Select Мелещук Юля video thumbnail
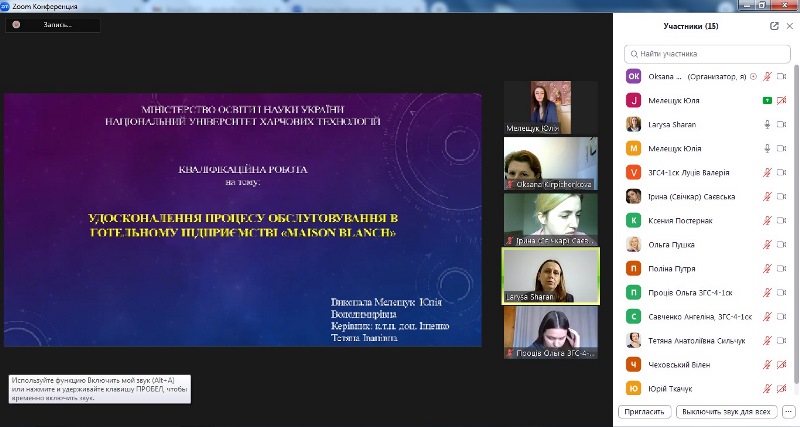800x427 pixels. click(x=551, y=108)
